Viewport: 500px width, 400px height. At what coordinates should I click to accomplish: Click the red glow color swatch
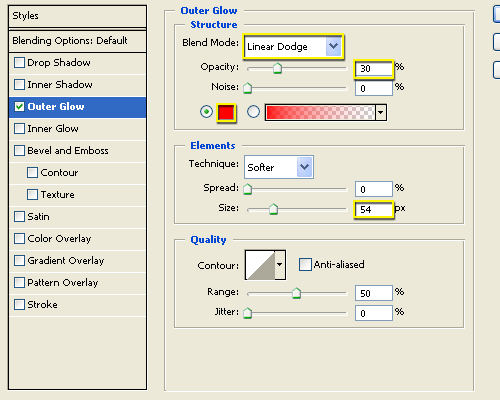226,113
